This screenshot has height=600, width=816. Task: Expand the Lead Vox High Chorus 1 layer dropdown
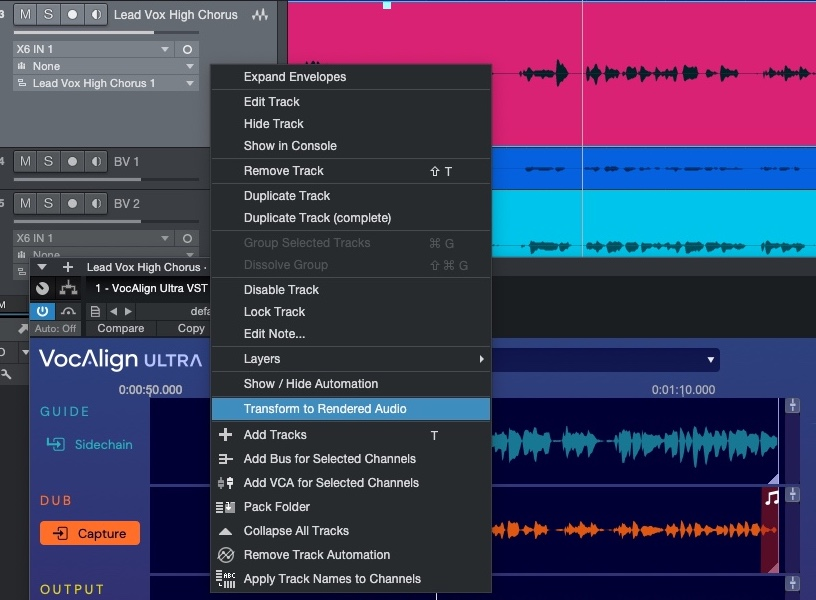pos(105,83)
